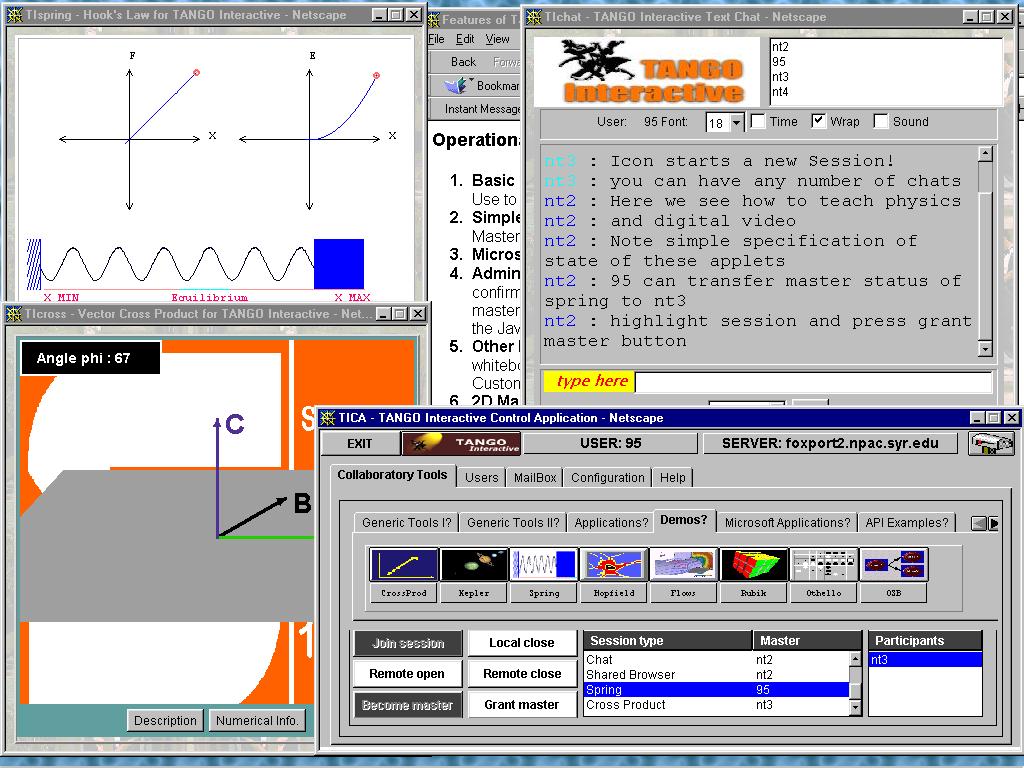
Task: Open the Collaboratory Tools tab
Action: click(392, 475)
